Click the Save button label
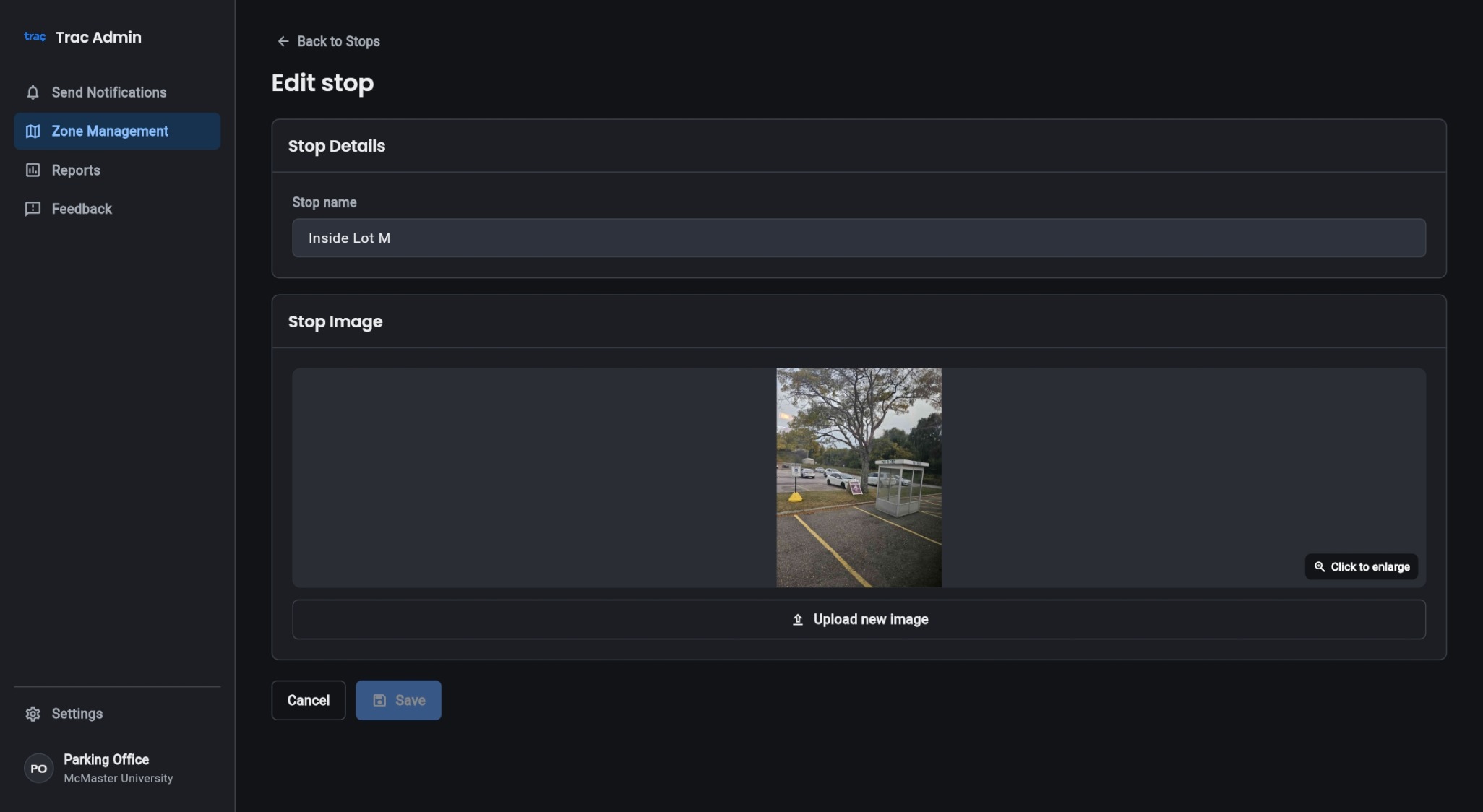The image size is (1483, 812). [x=410, y=701]
